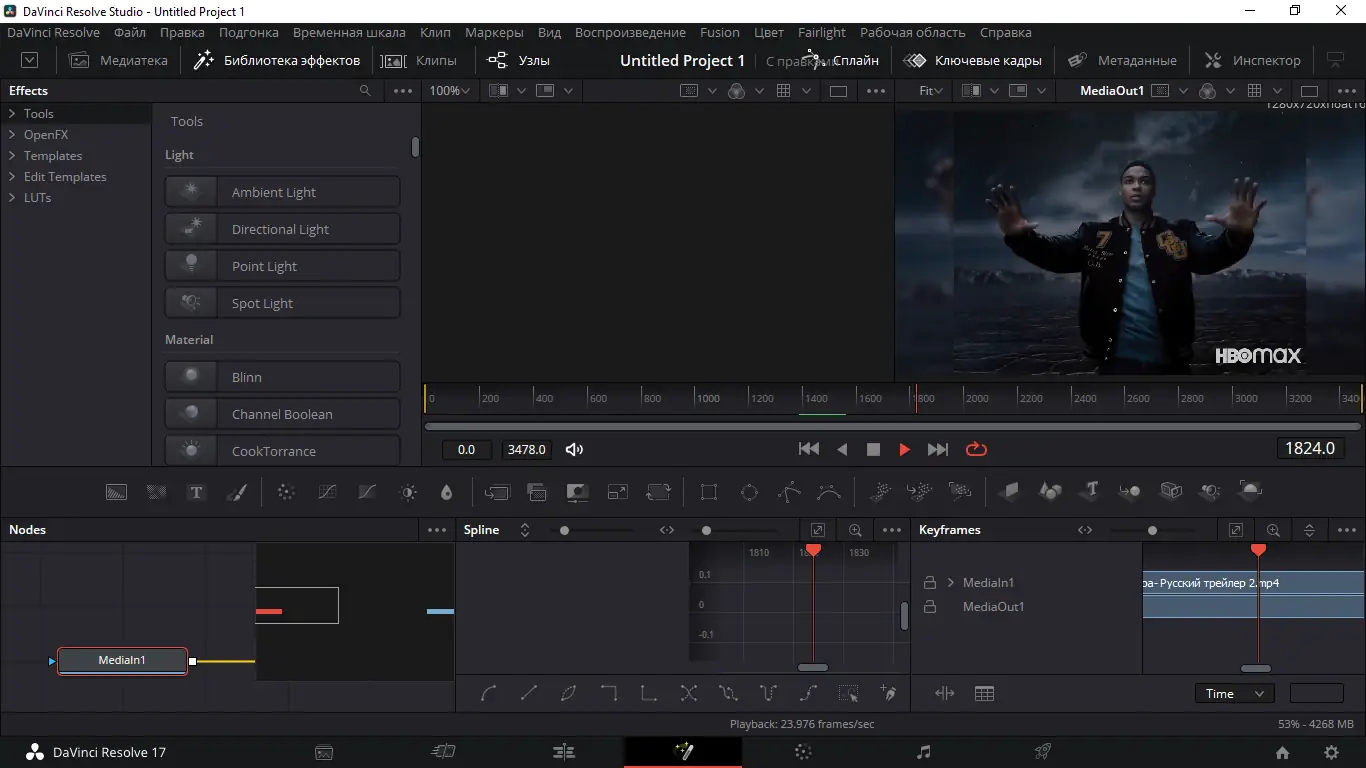The height and width of the screenshot is (768, 1366).
Task: Select the Paint brush tool
Action: (x=236, y=492)
